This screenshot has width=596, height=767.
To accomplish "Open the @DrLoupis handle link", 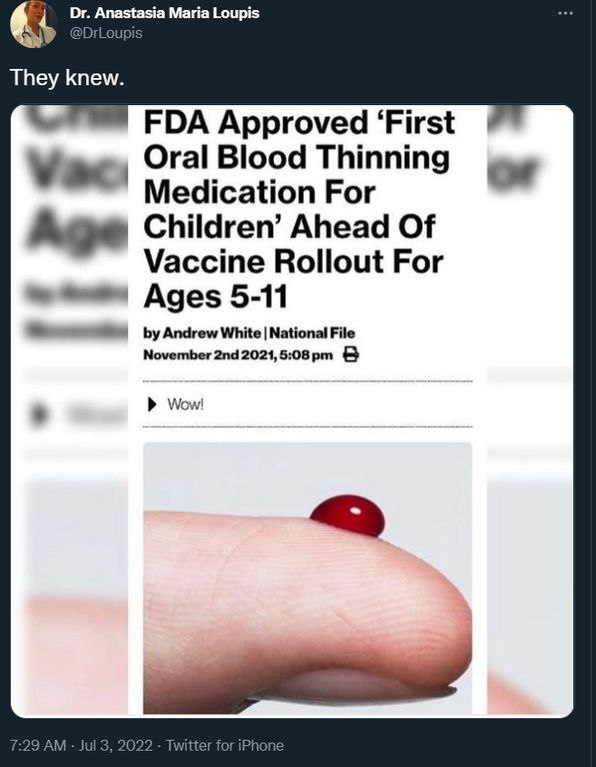I will 106,33.
